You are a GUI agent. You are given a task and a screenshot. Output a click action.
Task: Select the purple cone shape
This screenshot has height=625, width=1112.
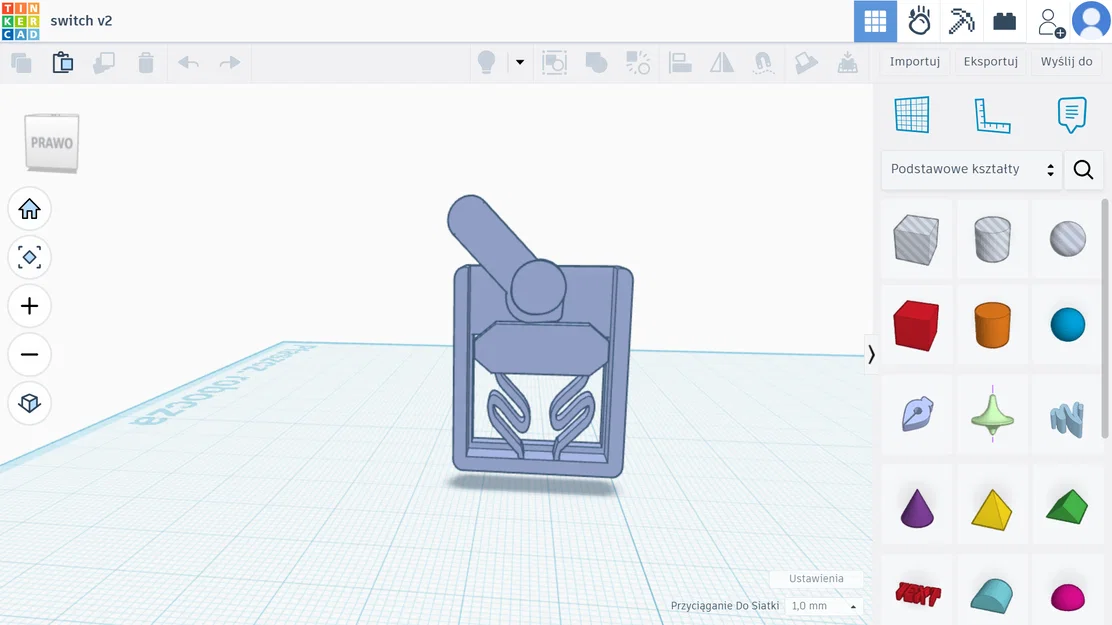(917, 508)
